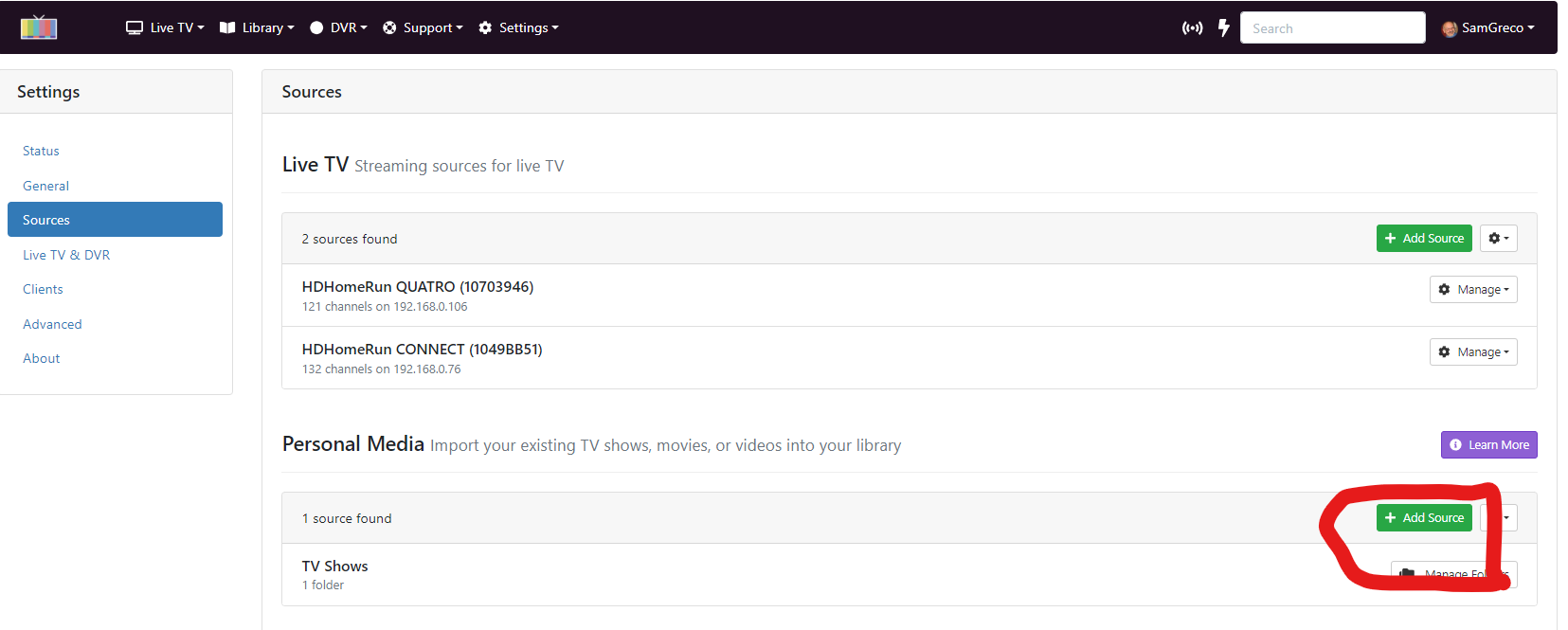
Task: Add a new Live TV source
Action: 1423,239
